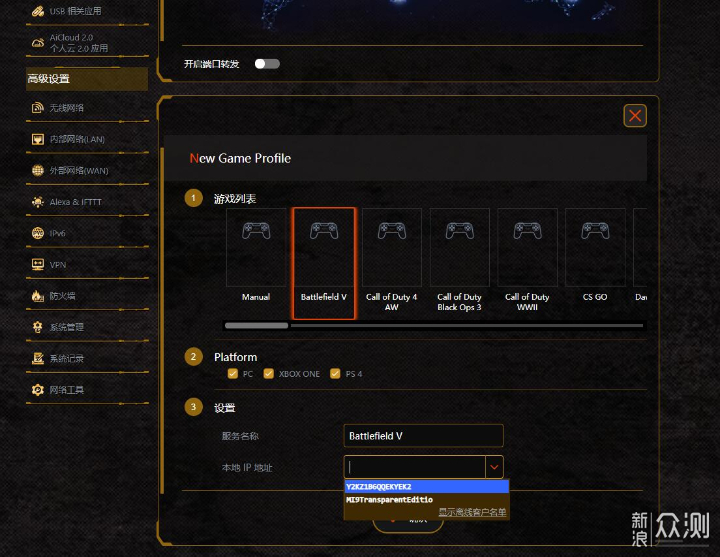The width and height of the screenshot is (720, 557).
Task: Click the wireless network sidebar icon
Action: click(38, 108)
